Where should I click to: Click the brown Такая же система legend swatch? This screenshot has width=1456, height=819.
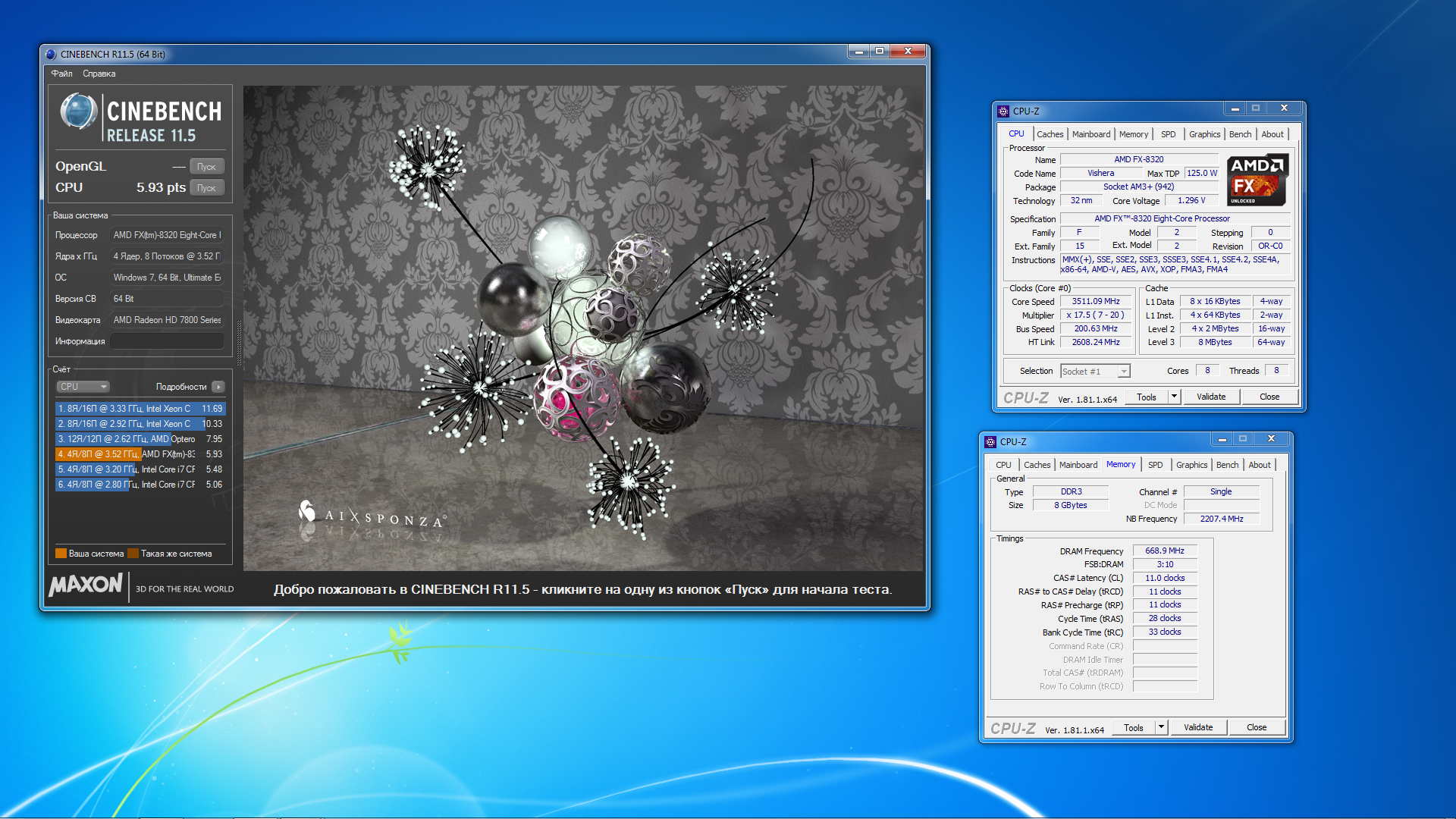133,554
